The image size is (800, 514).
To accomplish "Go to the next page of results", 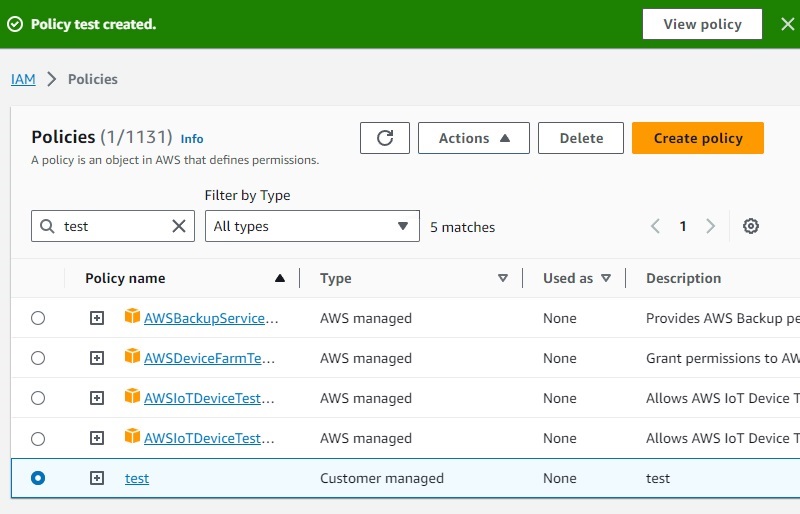I will tap(710, 226).
